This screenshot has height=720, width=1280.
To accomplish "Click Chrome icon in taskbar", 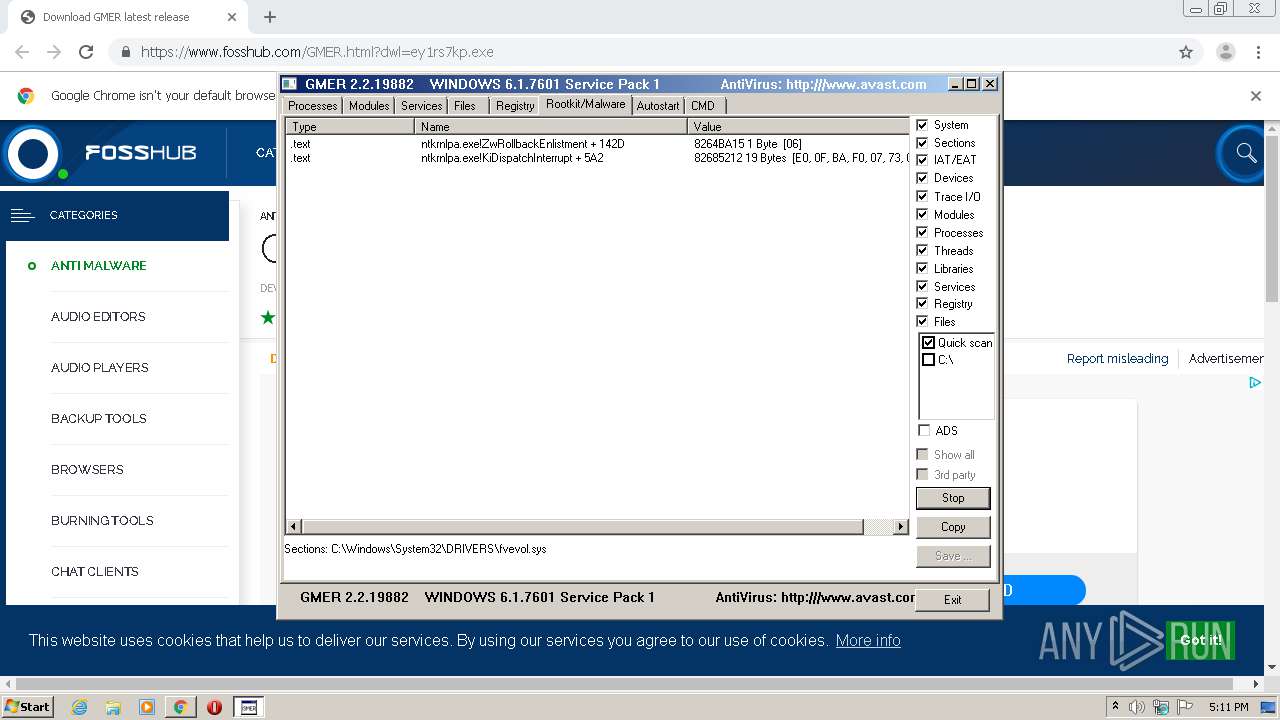I will click(x=180, y=707).
